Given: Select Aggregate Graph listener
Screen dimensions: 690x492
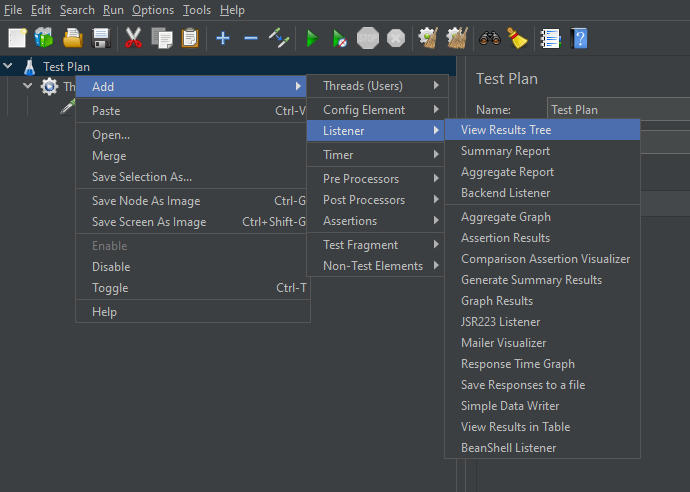Looking at the screenshot, I should pyautogui.click(x=542, y=217).
